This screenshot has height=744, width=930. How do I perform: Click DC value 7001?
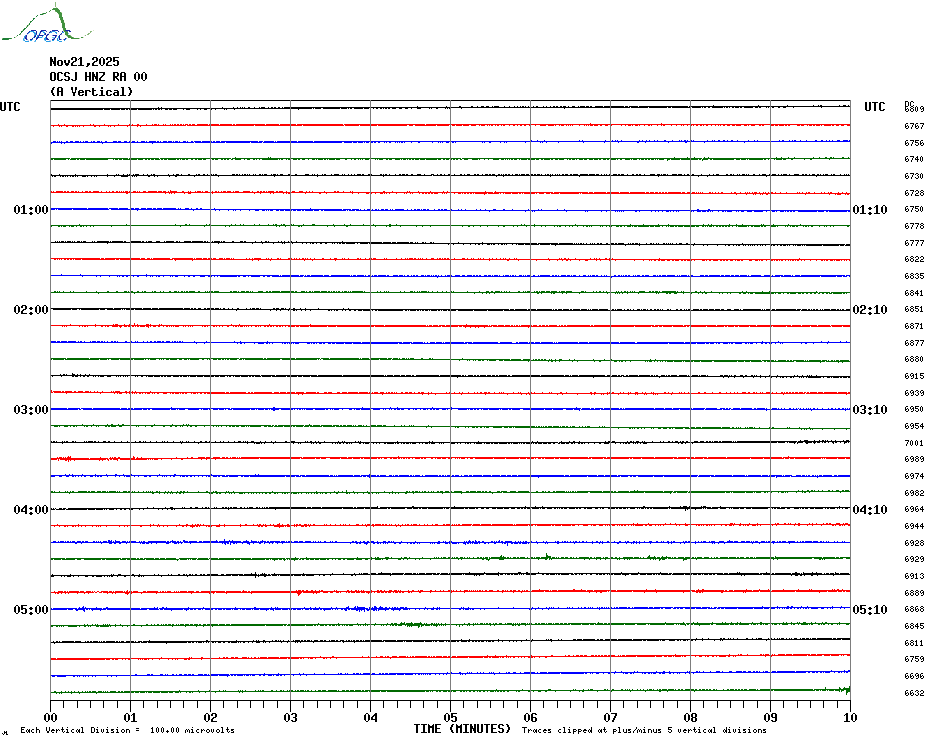pyautogui.click(x=914, y=443)
